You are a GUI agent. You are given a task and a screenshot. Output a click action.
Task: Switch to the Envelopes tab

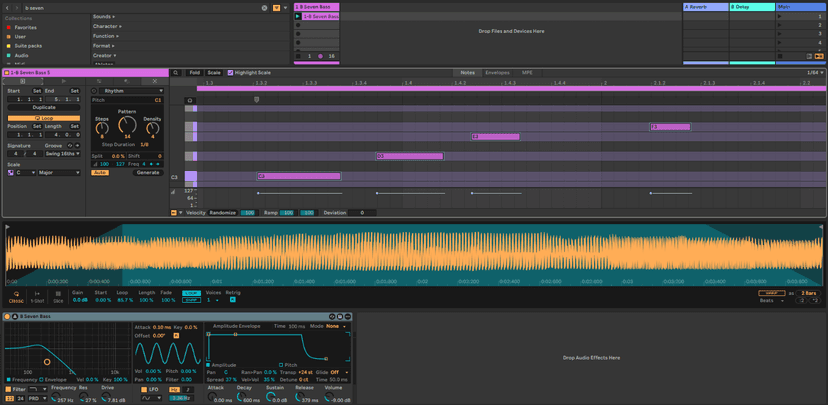pos(497,73)
